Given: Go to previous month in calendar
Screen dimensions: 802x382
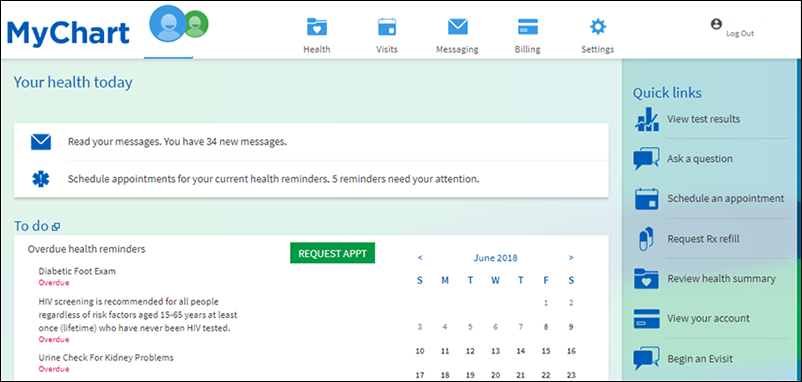Looking at the screenshot, I should (x=420, y=258).
